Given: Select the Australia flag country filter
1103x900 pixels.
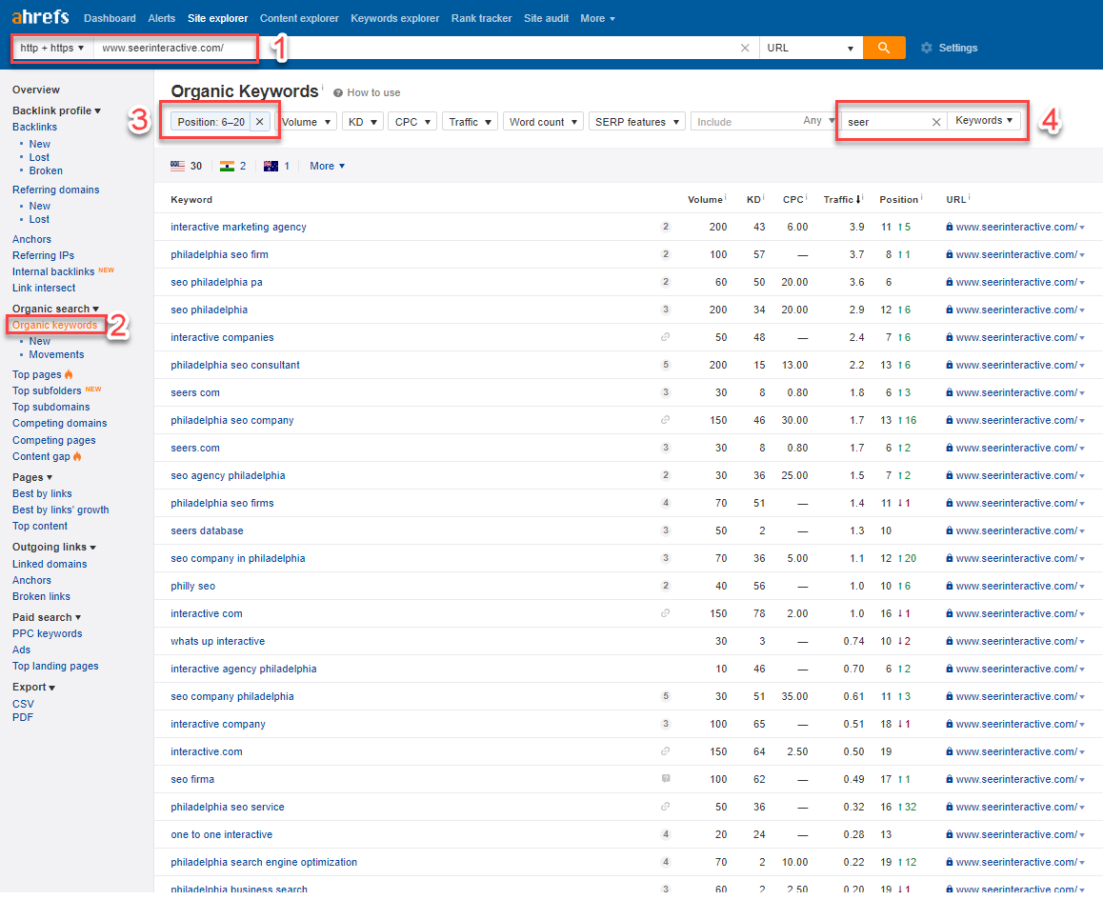Looking at the screenshot, I should [x=271, y=166].
